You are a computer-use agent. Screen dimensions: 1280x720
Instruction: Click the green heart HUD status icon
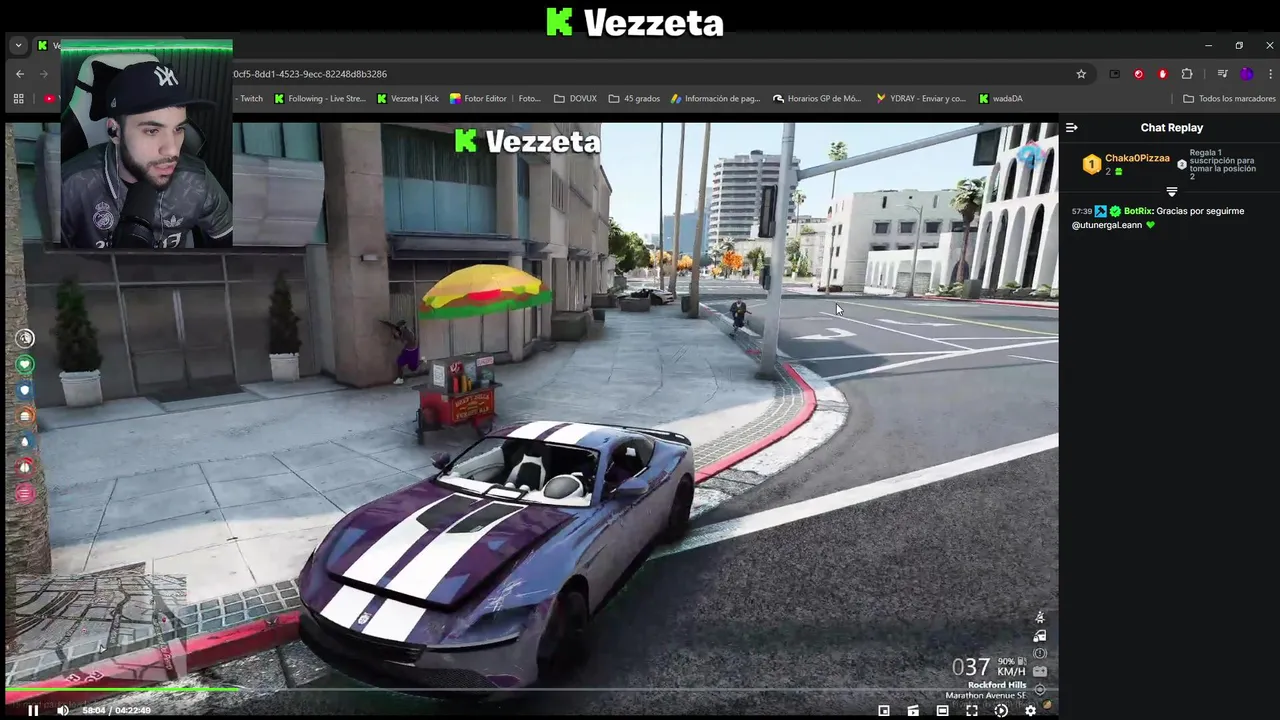[x=25, y=364]
